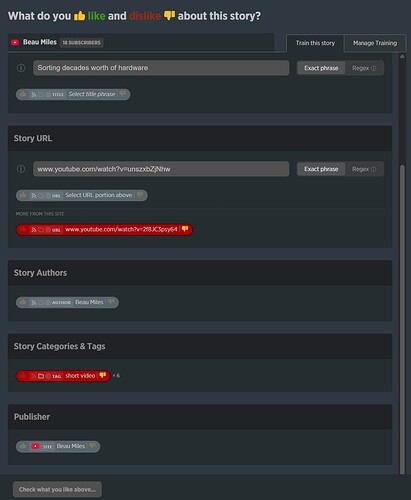Like the author Beau Miles pill
This screenshot has width=411, height=500.
(23, 302)
